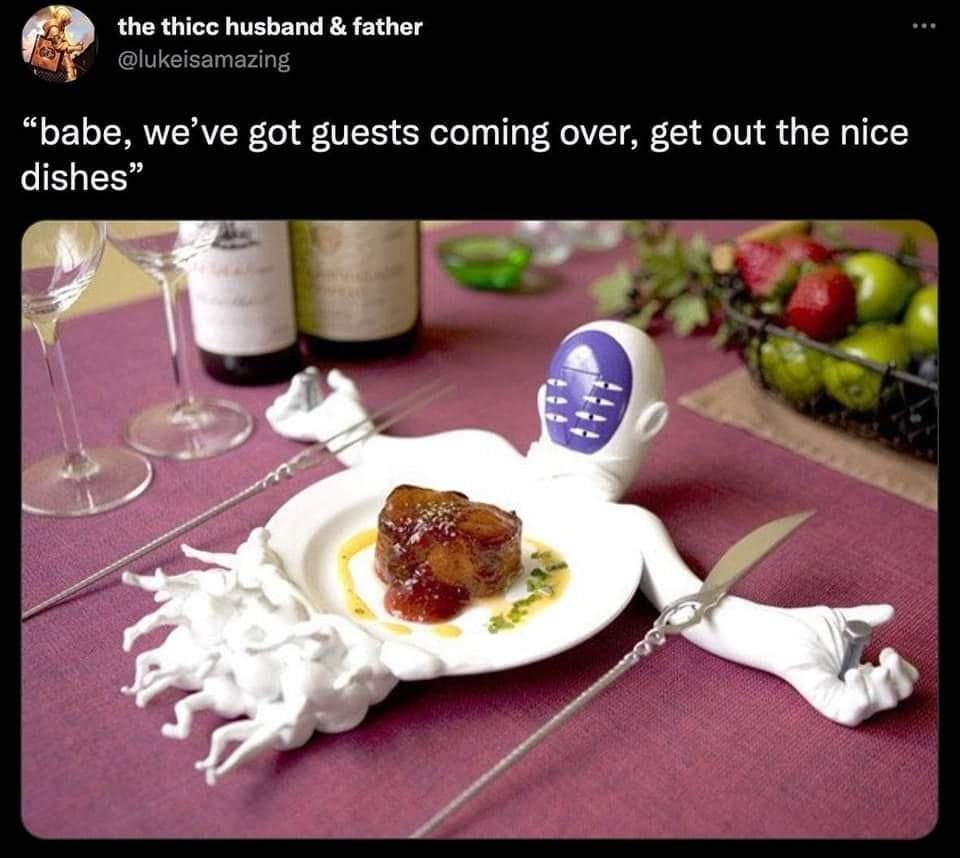Click the glazed meat on the plate in photo

click(447, 548)
